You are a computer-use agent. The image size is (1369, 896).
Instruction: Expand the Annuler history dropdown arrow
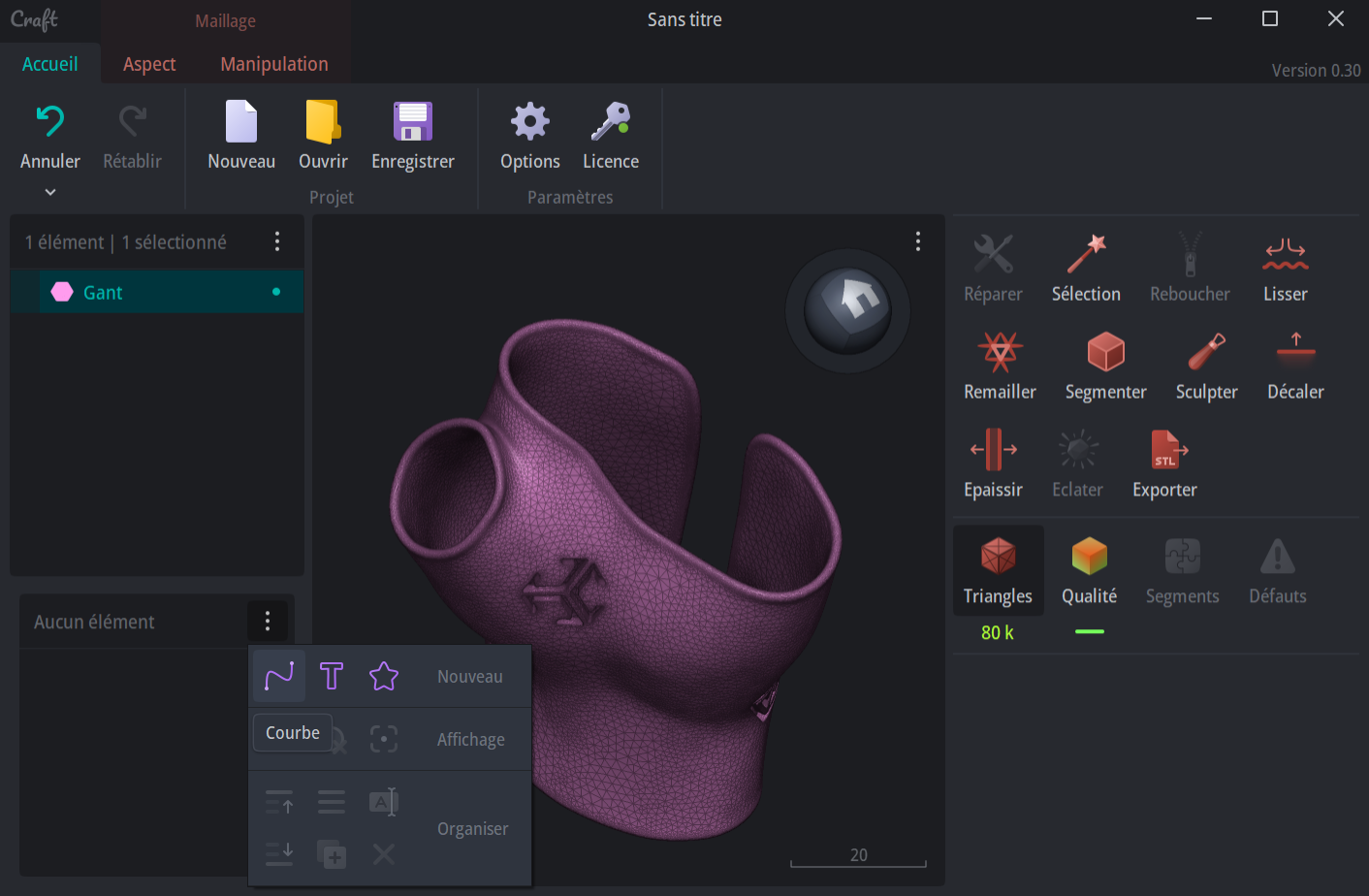click(50, 192)
